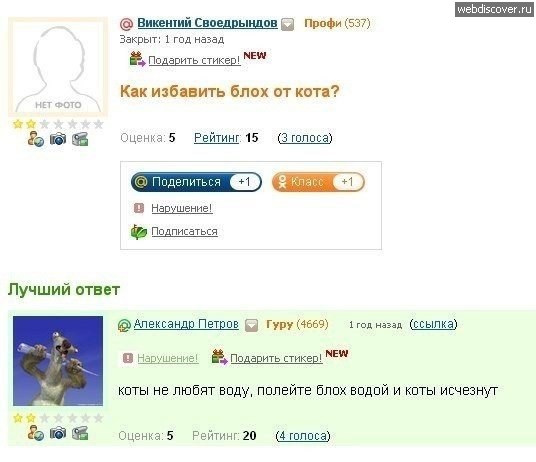
Task: Open the asker's videos via the camcorder icon
Action: pos(80,139)
